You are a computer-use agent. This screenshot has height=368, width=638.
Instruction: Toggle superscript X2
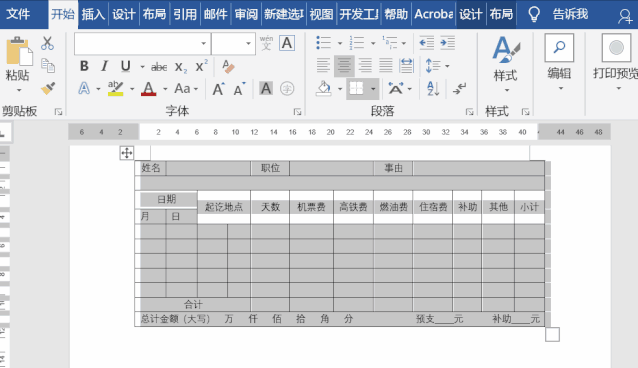pyautogui.click(x=201, y=66)
